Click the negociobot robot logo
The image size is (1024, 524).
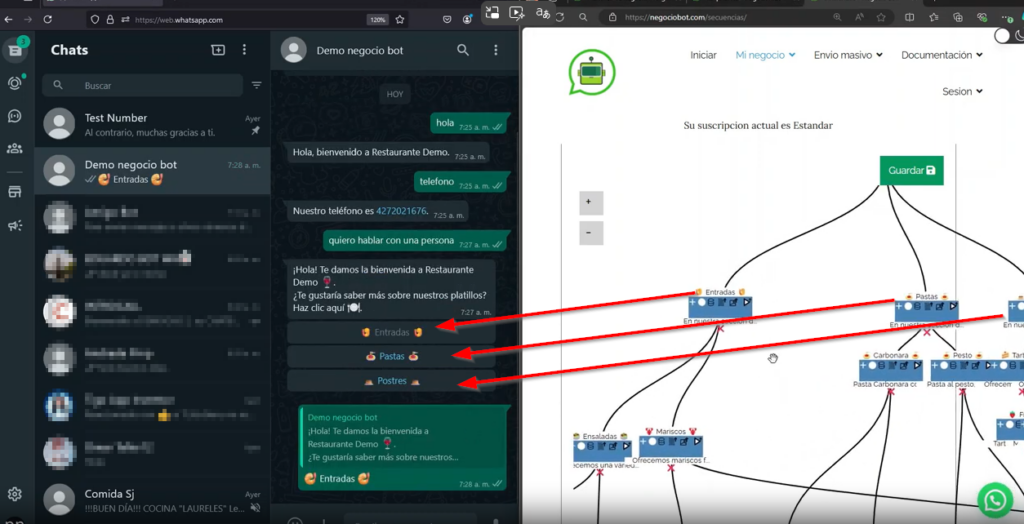[x=592, y=72]
